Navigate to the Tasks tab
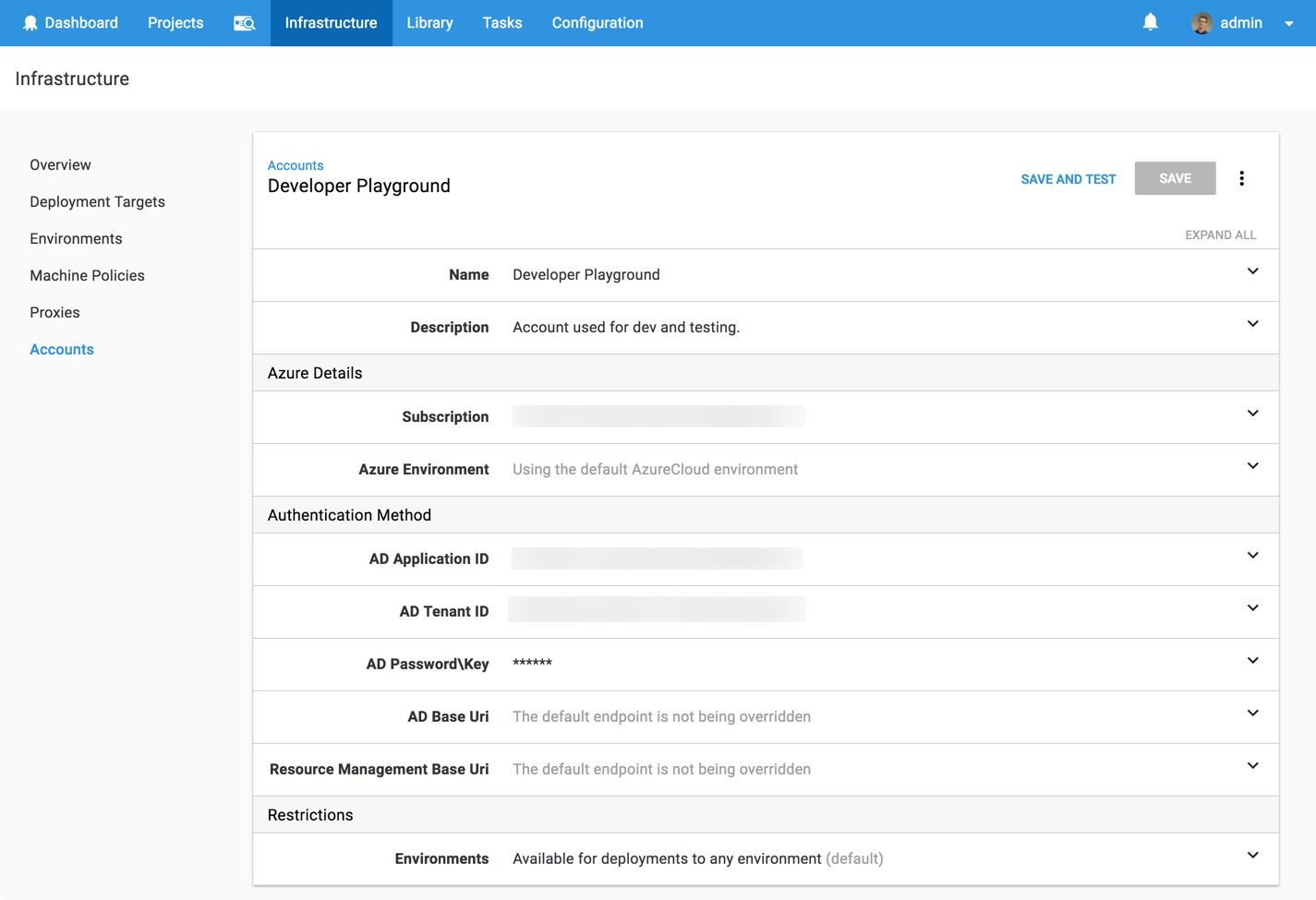Image resolution: width=1316 pixels, height=900 pixels. click(501, 22)
